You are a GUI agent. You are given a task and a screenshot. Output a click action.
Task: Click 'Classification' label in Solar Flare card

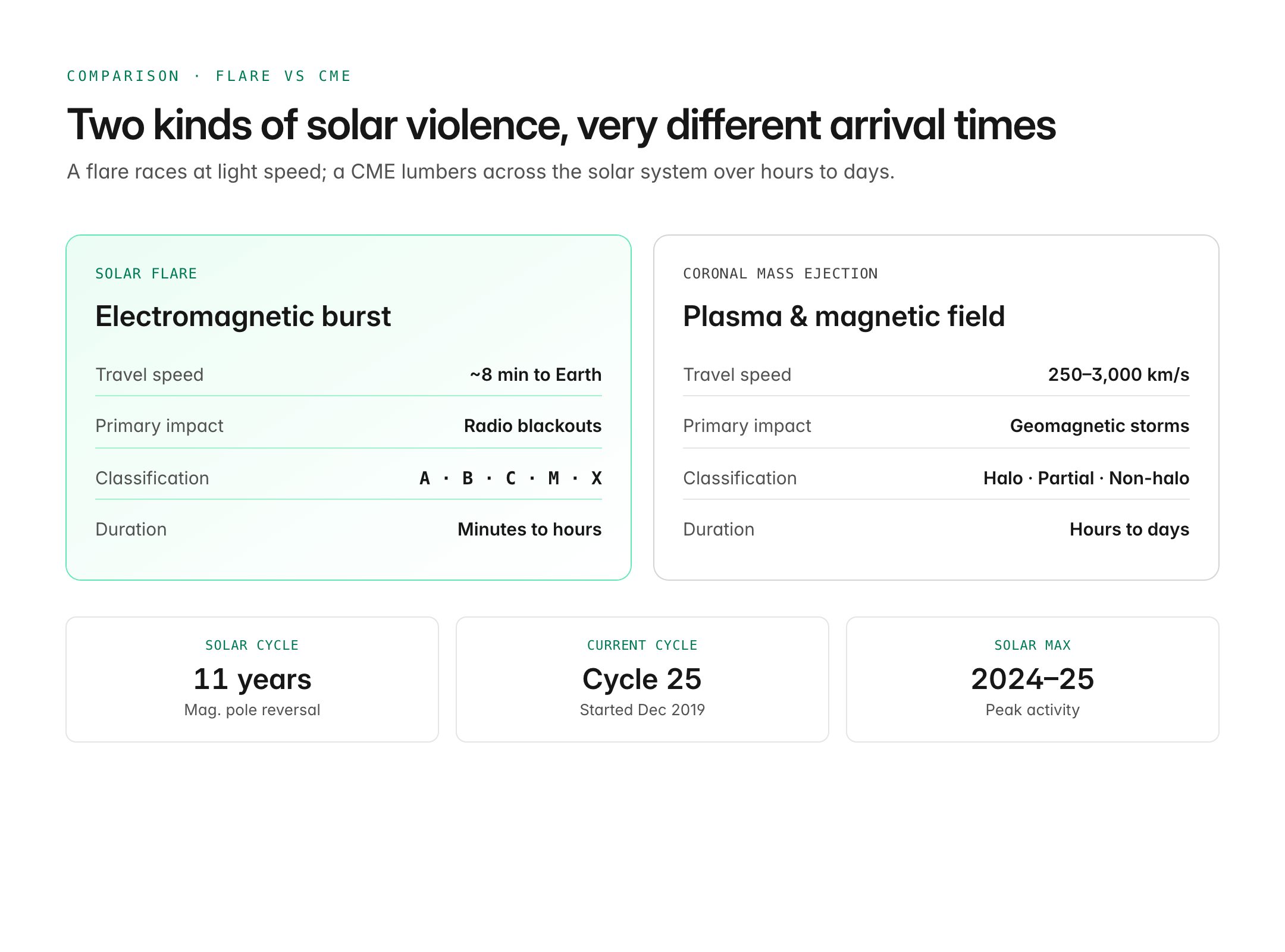152,478
